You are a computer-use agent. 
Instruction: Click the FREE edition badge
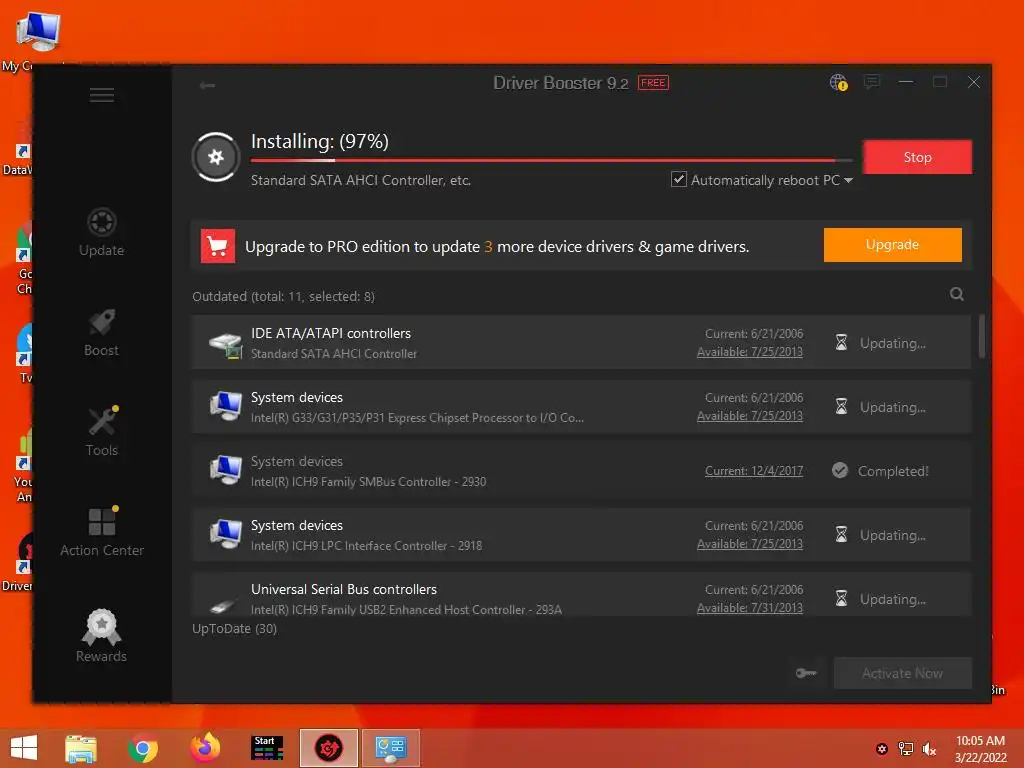(x=653, y=83)
